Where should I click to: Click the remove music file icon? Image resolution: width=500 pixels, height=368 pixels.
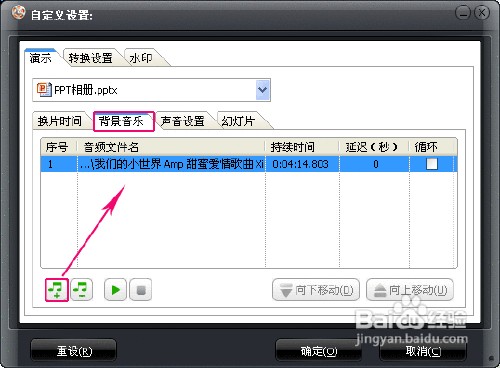pyautogui.click(x=81, y=290)
